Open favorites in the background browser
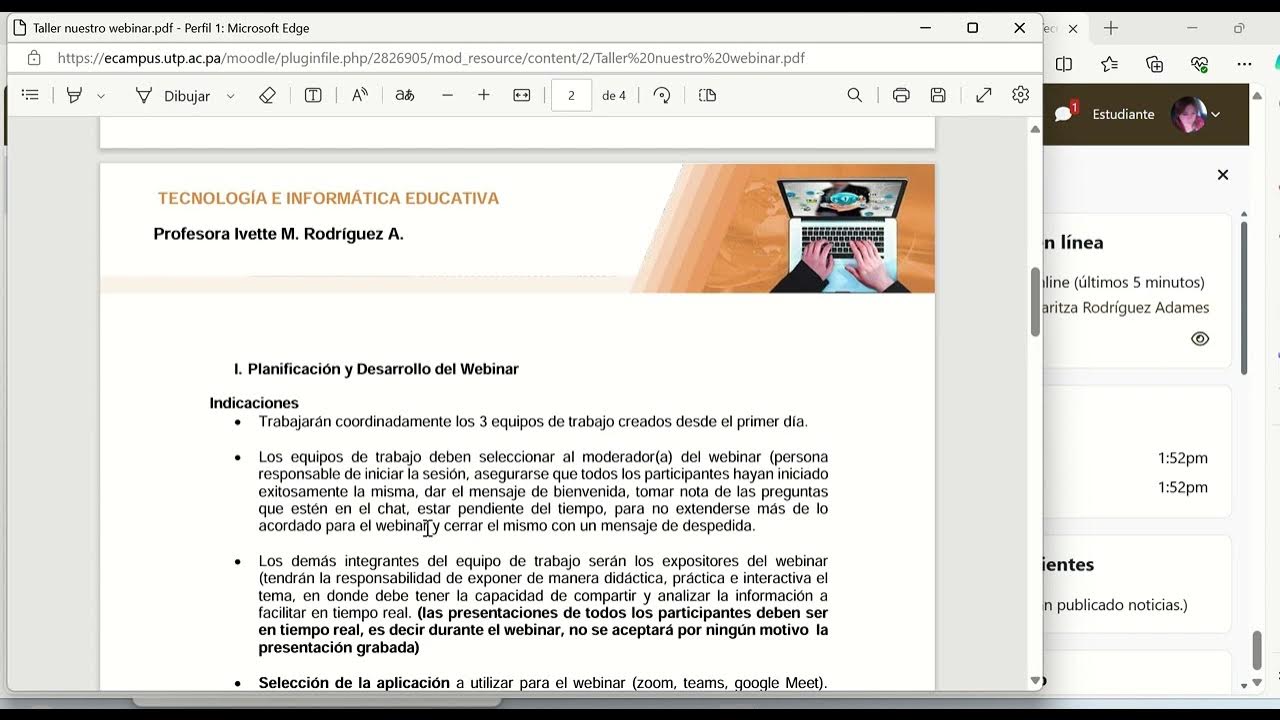Viewport: 1280px width, 720px height. 1109,64
